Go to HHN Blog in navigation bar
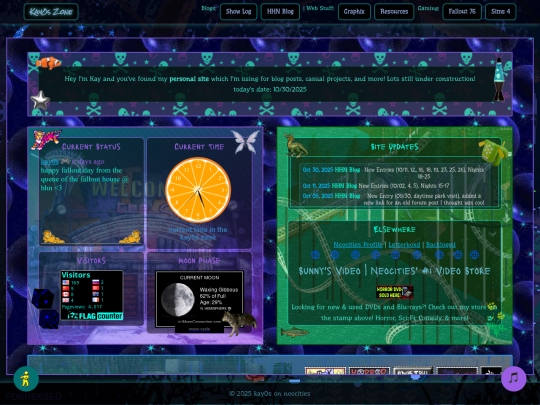The width and height of the screenshot is (540, 405). pyautogui.click(x=280, y=12)
